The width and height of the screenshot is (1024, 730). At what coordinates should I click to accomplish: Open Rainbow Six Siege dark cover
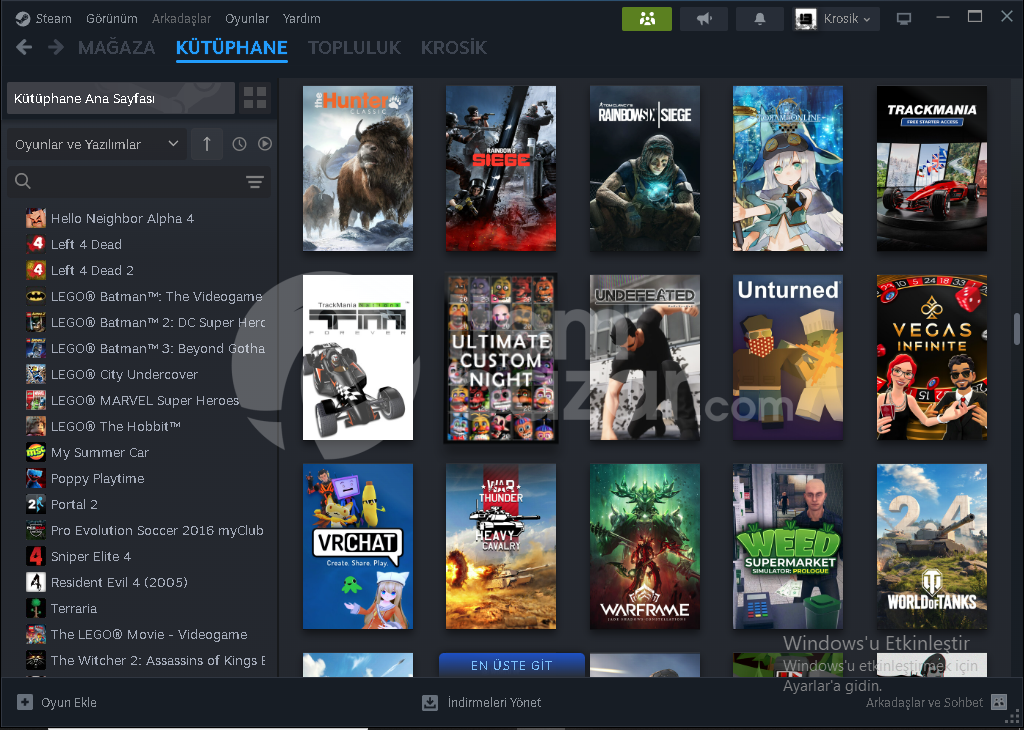645,168
